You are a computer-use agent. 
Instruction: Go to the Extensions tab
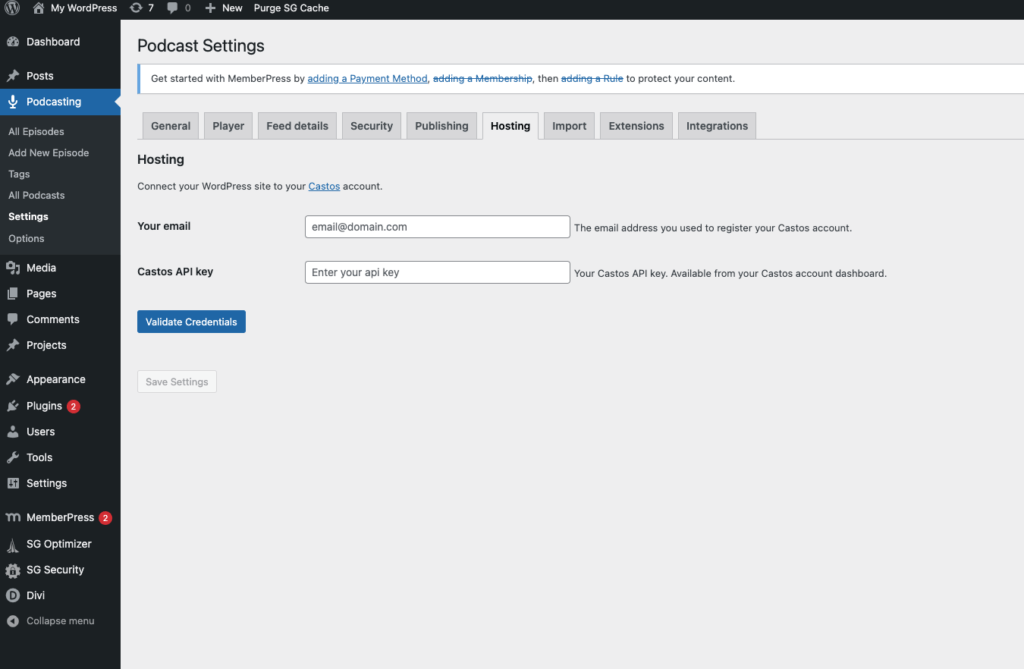pyautogui.click(x=636, y=126)
